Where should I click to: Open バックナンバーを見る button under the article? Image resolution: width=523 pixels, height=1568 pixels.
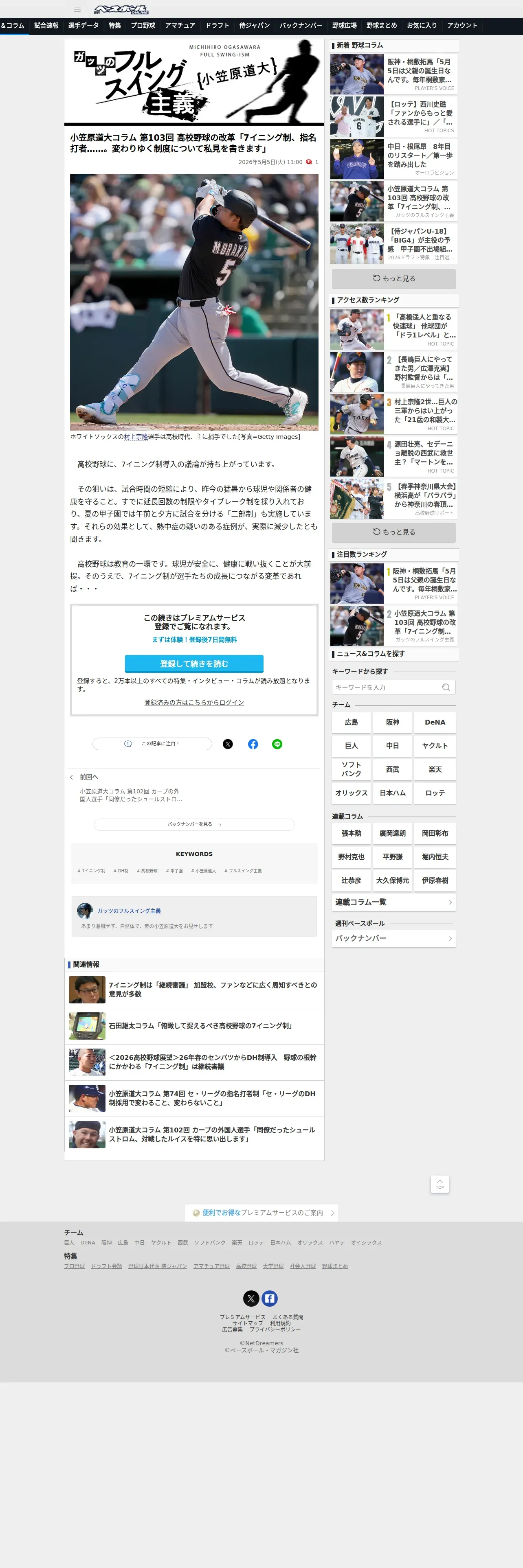point(194,824)
